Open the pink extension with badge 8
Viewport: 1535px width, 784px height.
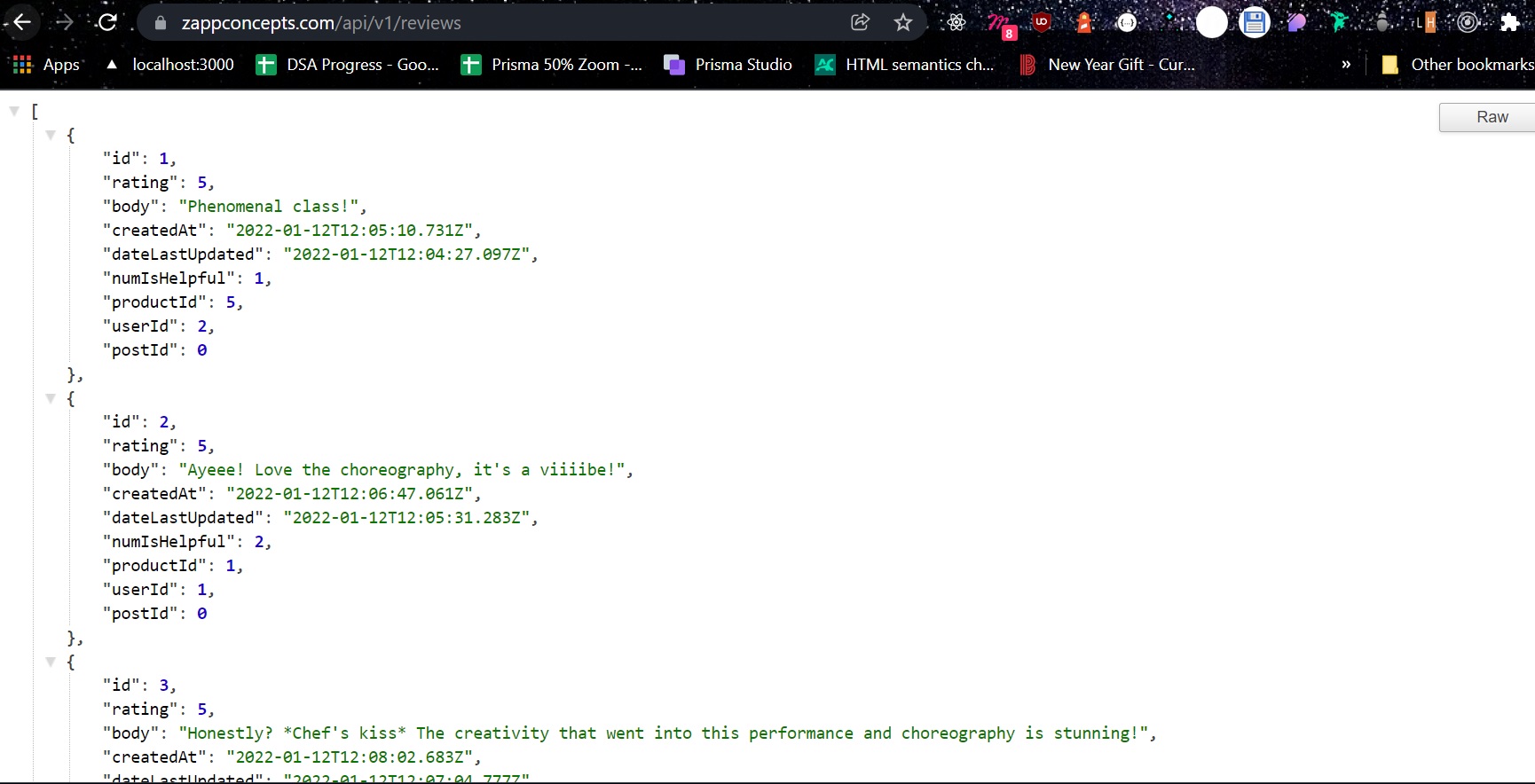(1001, 25)
